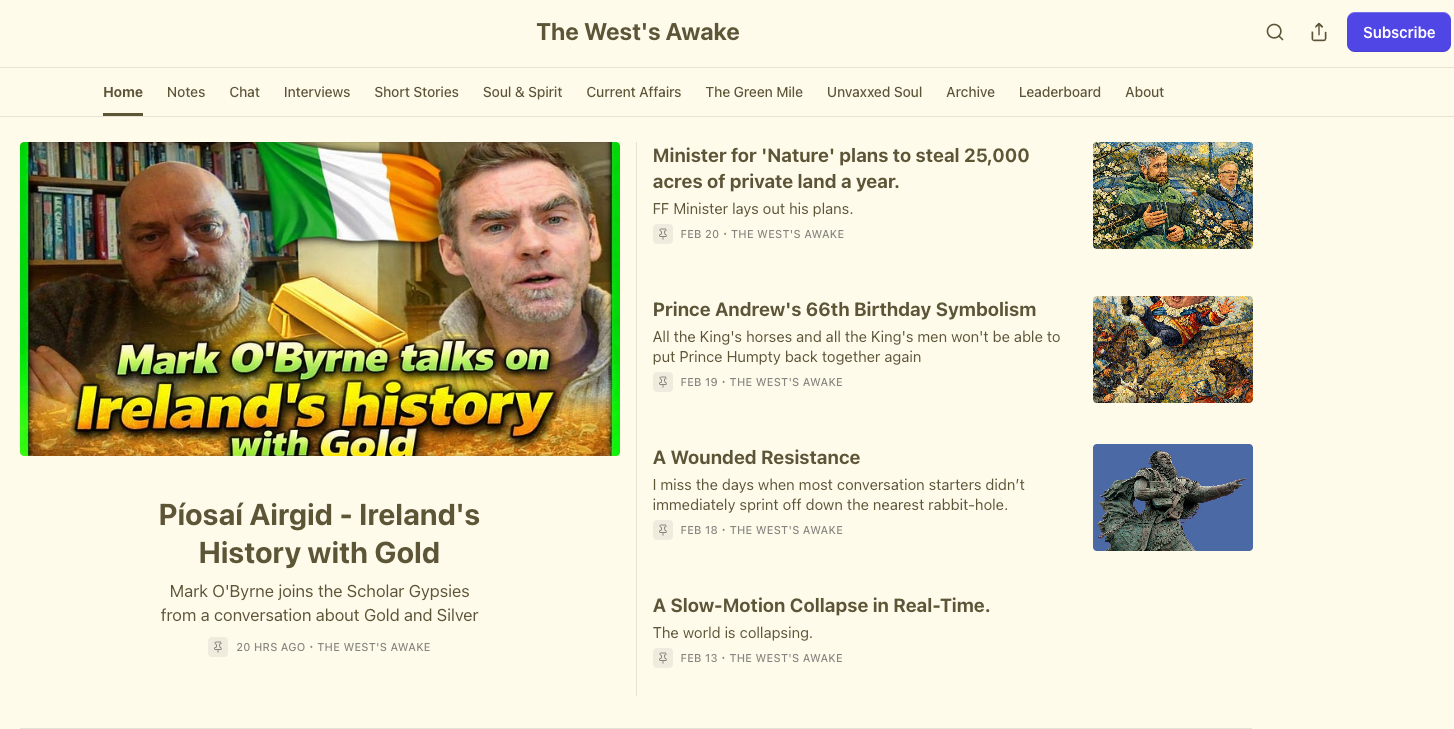Open A Slow-Motion Collapse in Real-Time article

coord(822,606)
